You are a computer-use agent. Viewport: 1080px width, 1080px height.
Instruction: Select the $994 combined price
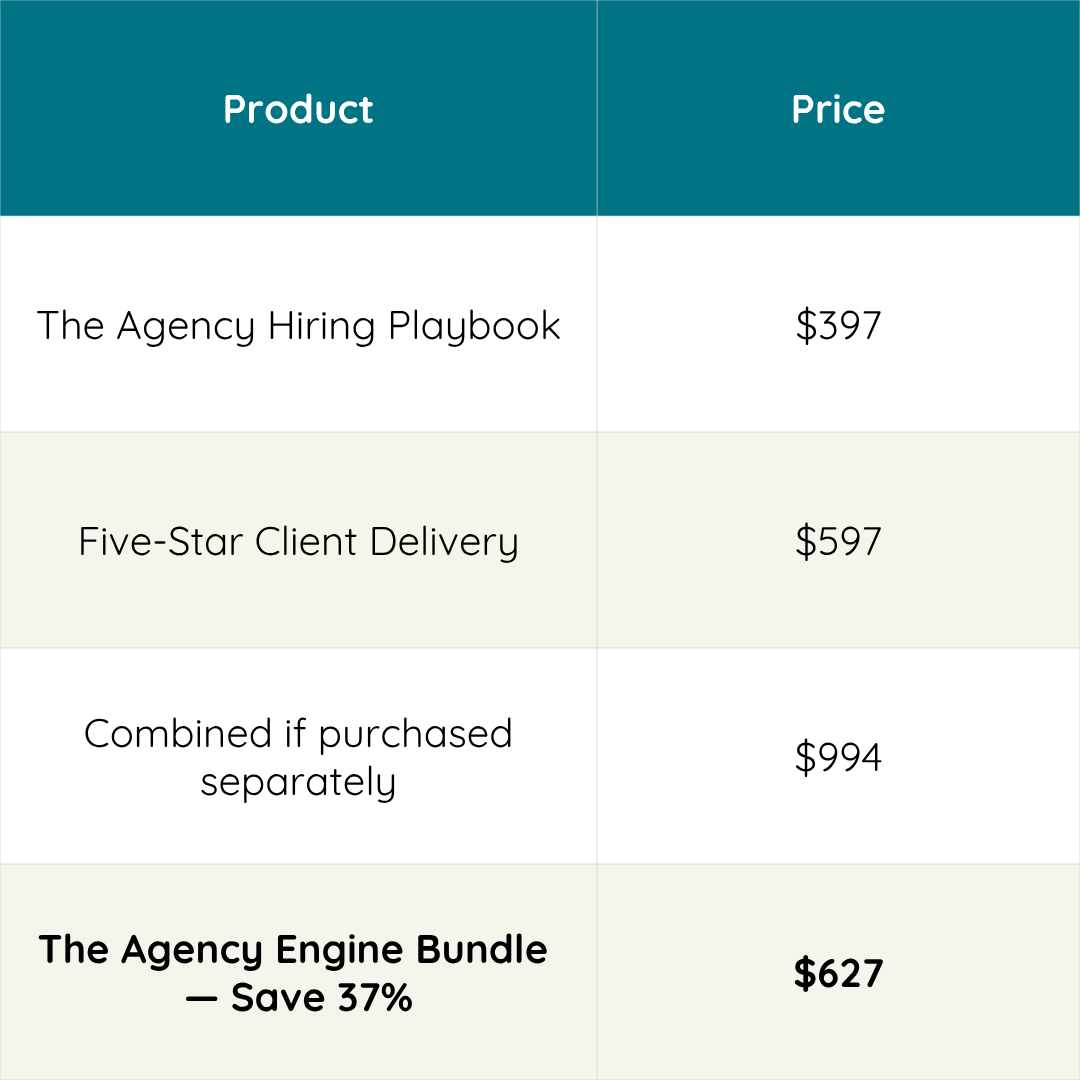pyautogui.click(x=838, y=757)
